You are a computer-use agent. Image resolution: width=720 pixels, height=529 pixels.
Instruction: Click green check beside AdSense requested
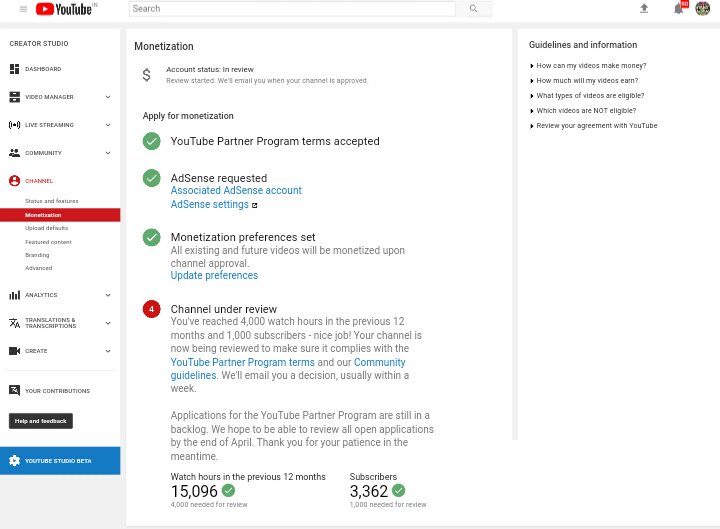click(152, 178)
